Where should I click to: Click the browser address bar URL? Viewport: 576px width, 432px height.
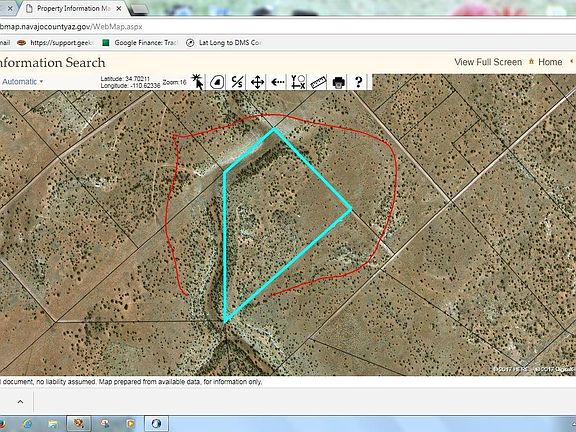[71, 27]
